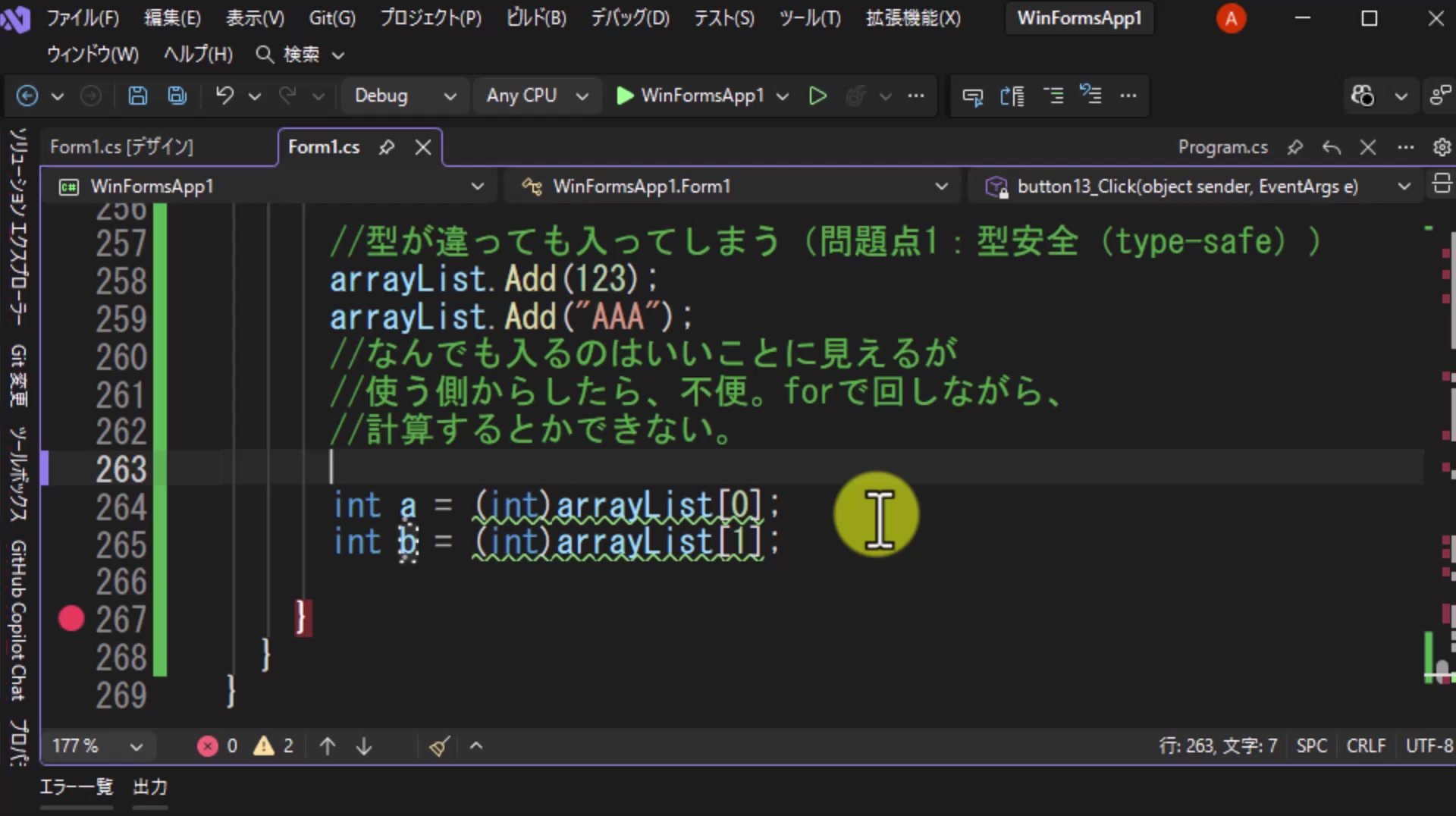The width and height of the screenshot is (1456, 816).
Task: Close the Form1.cs tab
Action: tap(423, 147)
